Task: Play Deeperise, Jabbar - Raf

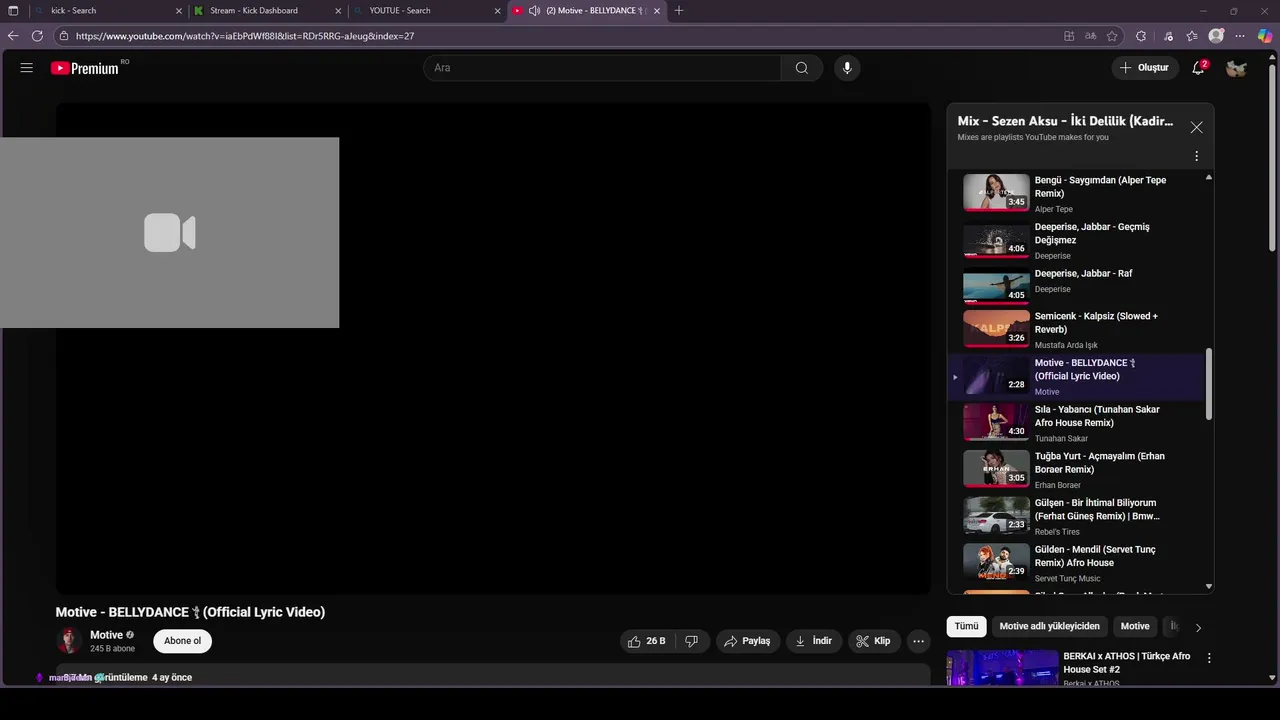Action: (1077, 286)
